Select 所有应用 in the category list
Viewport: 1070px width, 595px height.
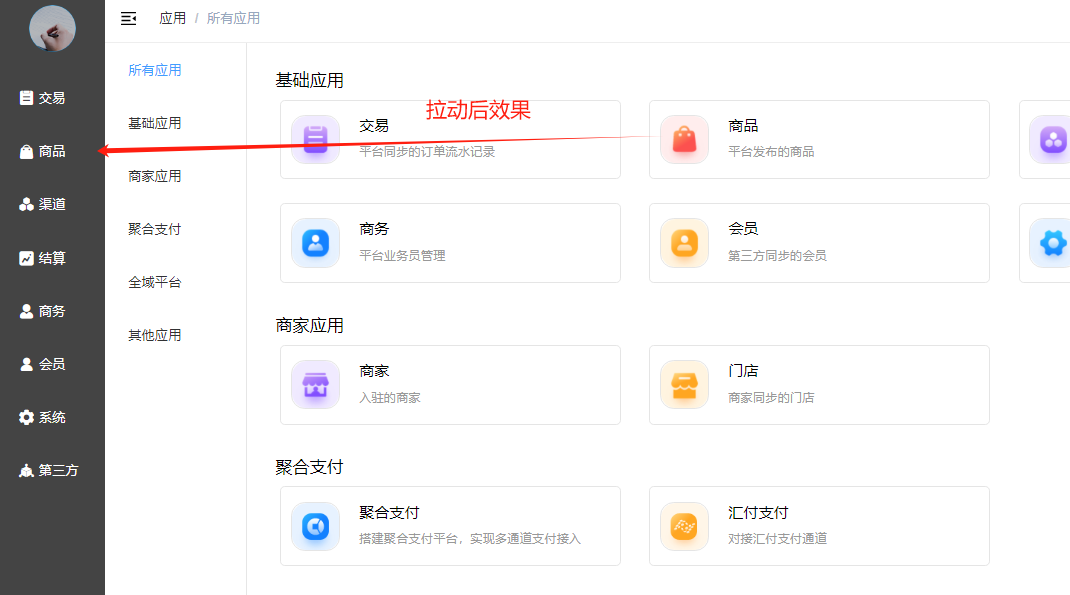point(155,70)
